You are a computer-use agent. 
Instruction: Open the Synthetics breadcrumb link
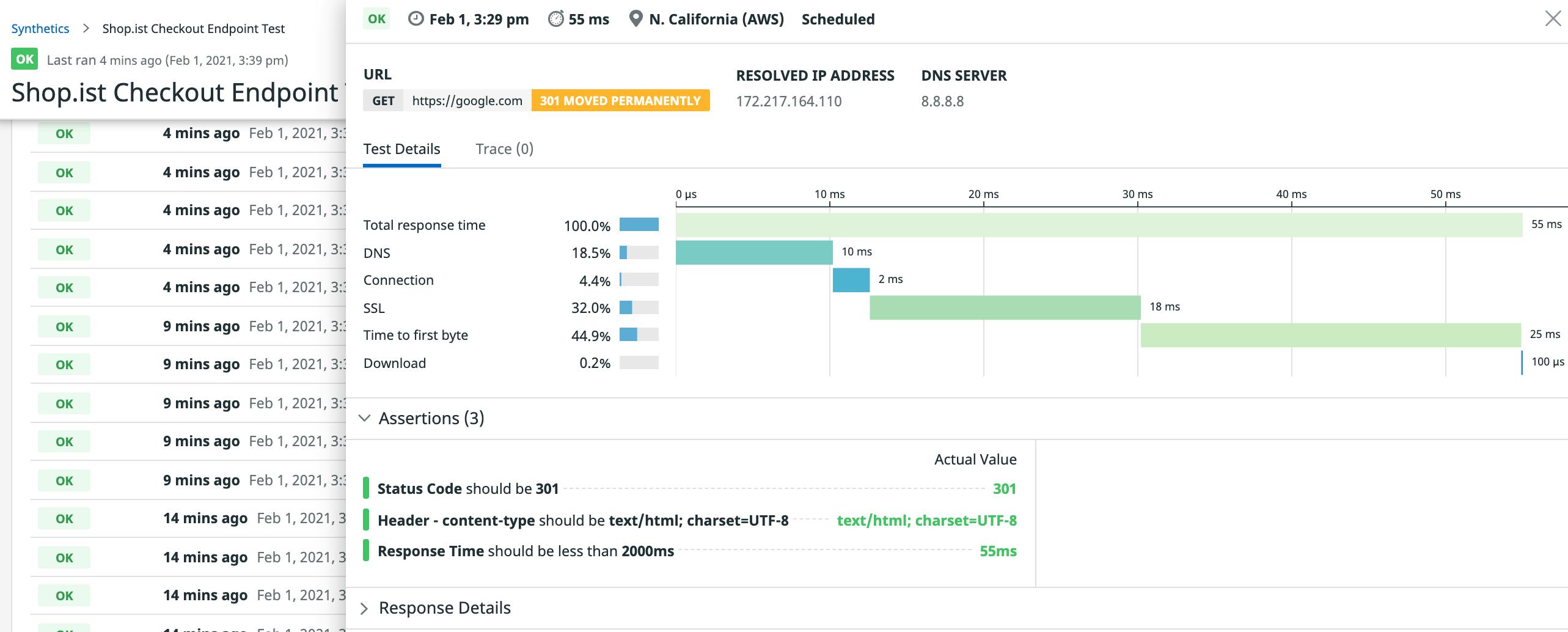[x=40, y=28]
